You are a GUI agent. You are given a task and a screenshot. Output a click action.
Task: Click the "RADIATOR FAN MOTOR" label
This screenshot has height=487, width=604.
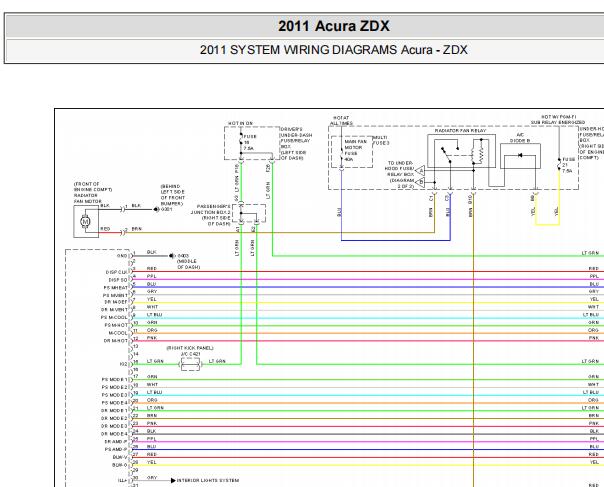(88, 198)
